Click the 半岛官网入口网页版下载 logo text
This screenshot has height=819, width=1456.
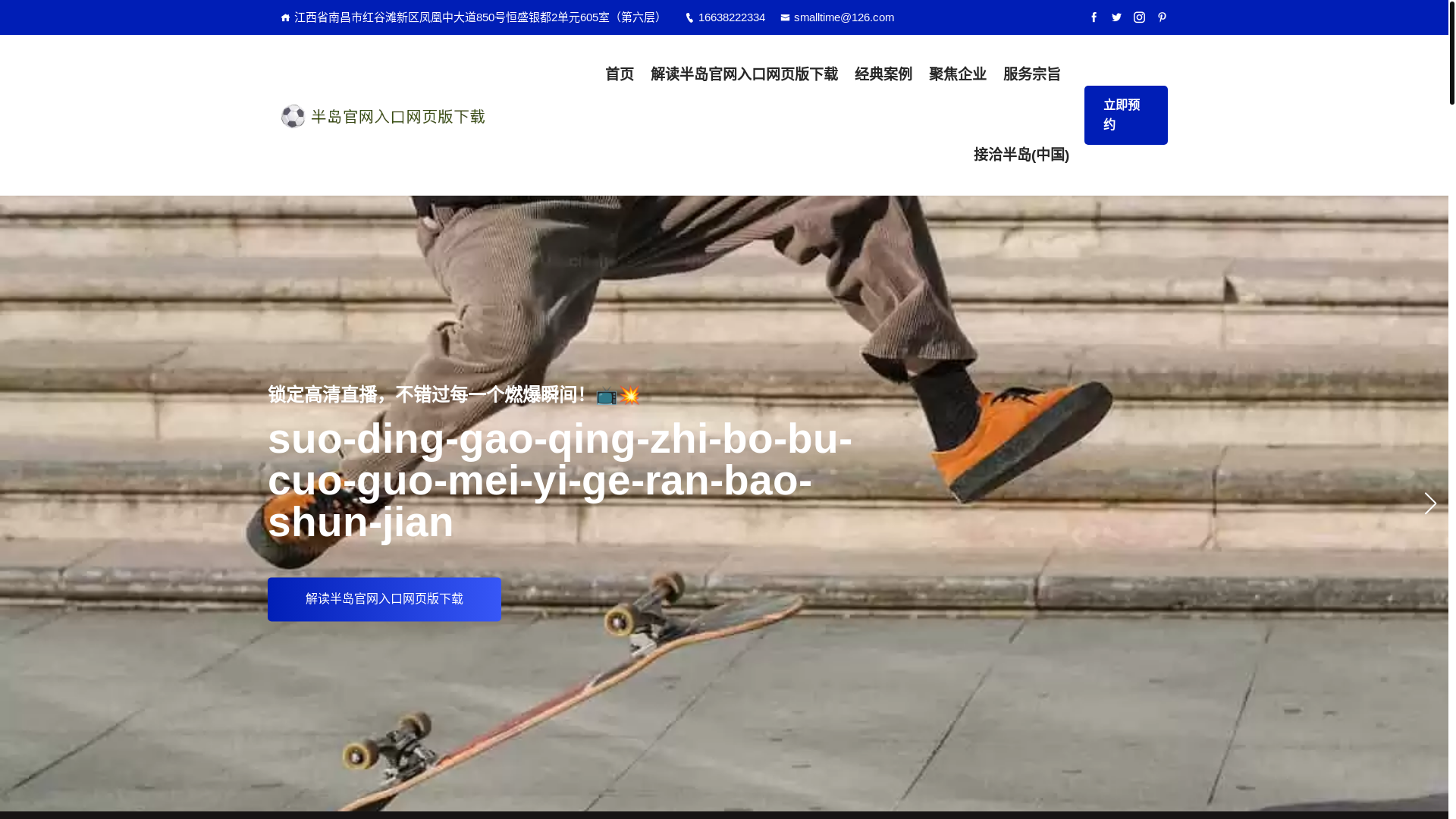click(x=398, y=117)
